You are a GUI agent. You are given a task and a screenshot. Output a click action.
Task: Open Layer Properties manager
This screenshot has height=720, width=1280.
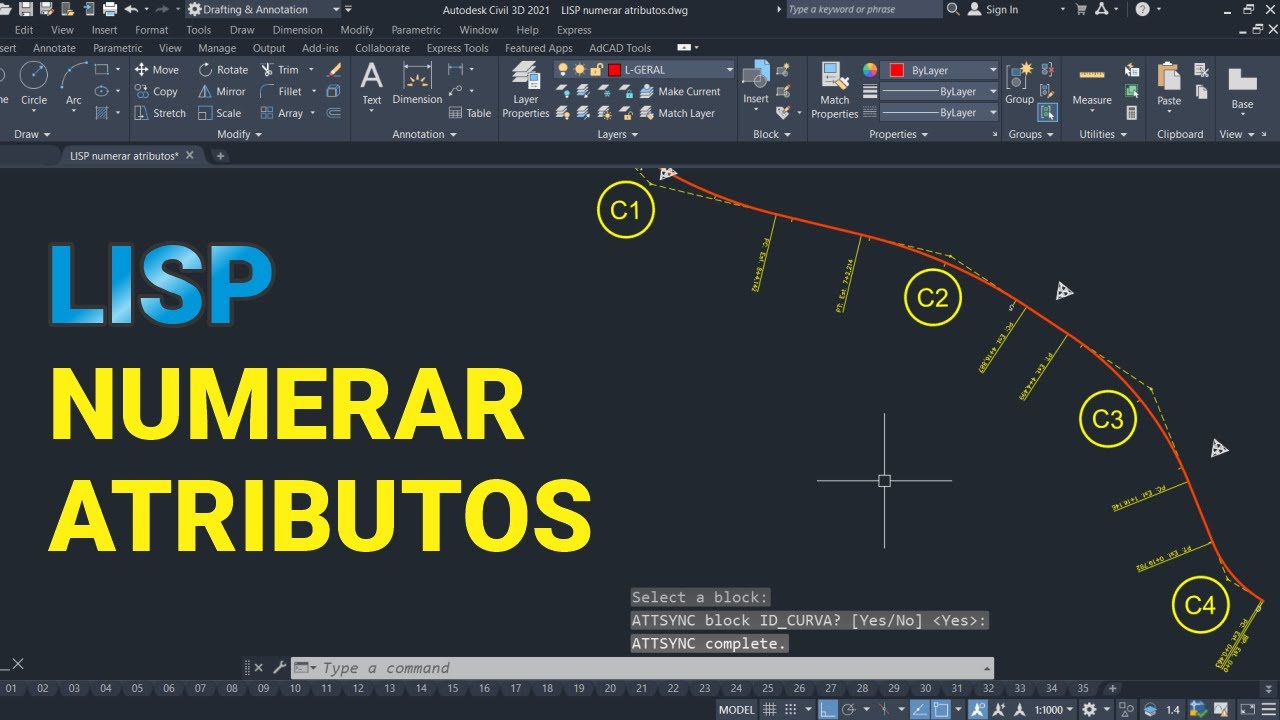point(526,89)
